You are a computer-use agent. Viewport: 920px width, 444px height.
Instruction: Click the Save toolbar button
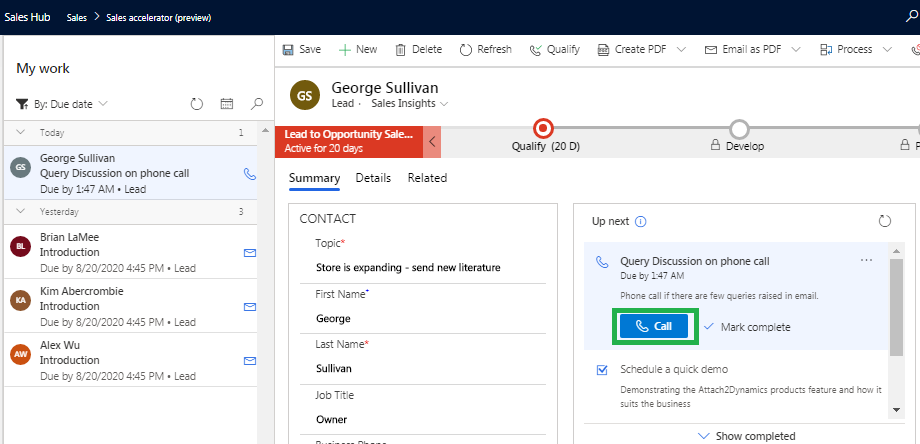pyautogui.click(x=302, y=49)
